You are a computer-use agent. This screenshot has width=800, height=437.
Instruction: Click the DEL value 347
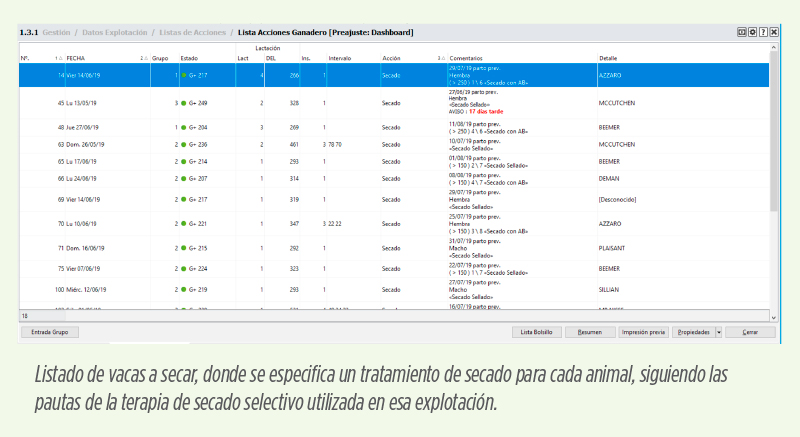(x=294, y=224)
